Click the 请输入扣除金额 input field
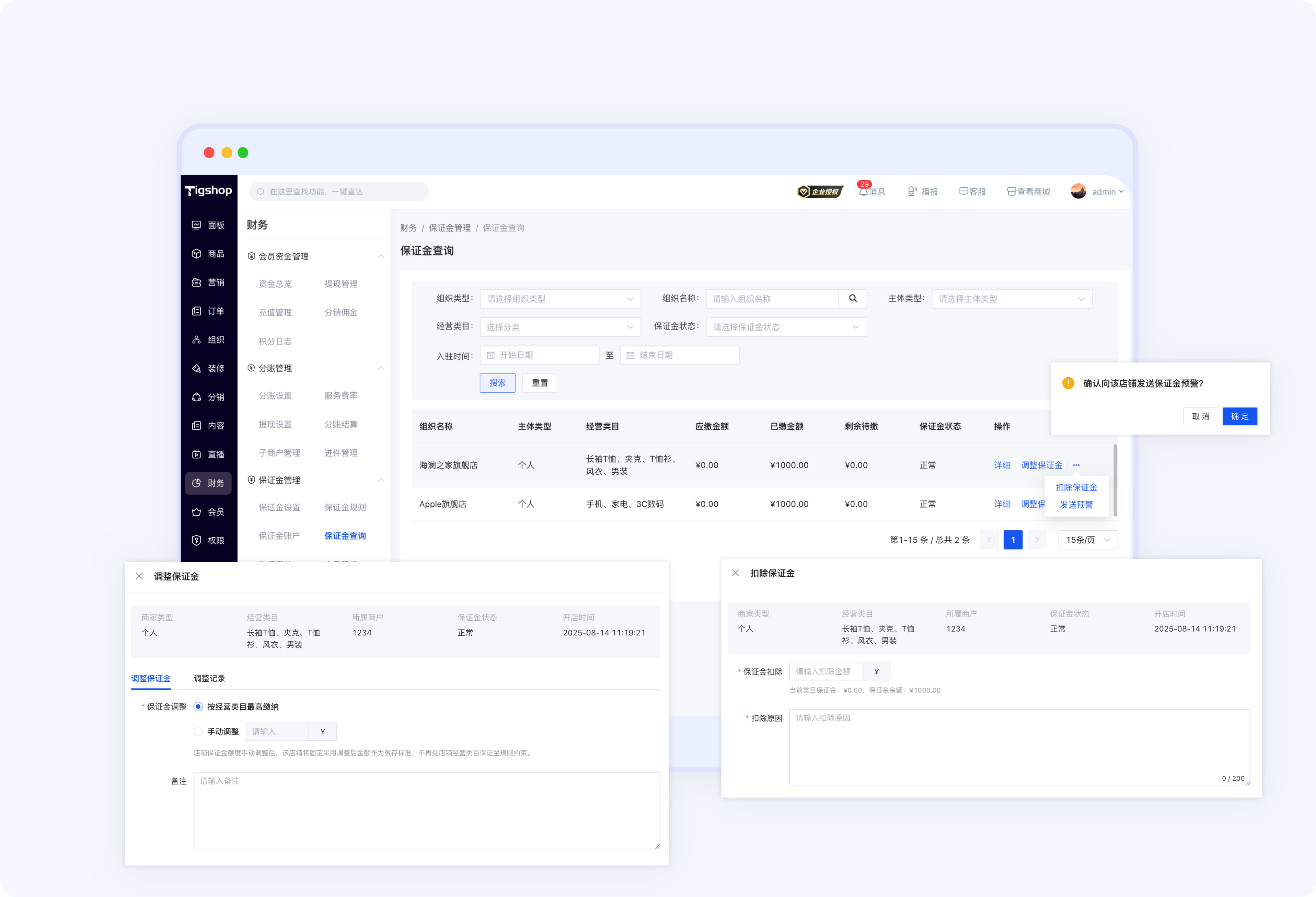The height and width of the screenshot is (897, 1316). pyautogui.click(x=826, y=671)
